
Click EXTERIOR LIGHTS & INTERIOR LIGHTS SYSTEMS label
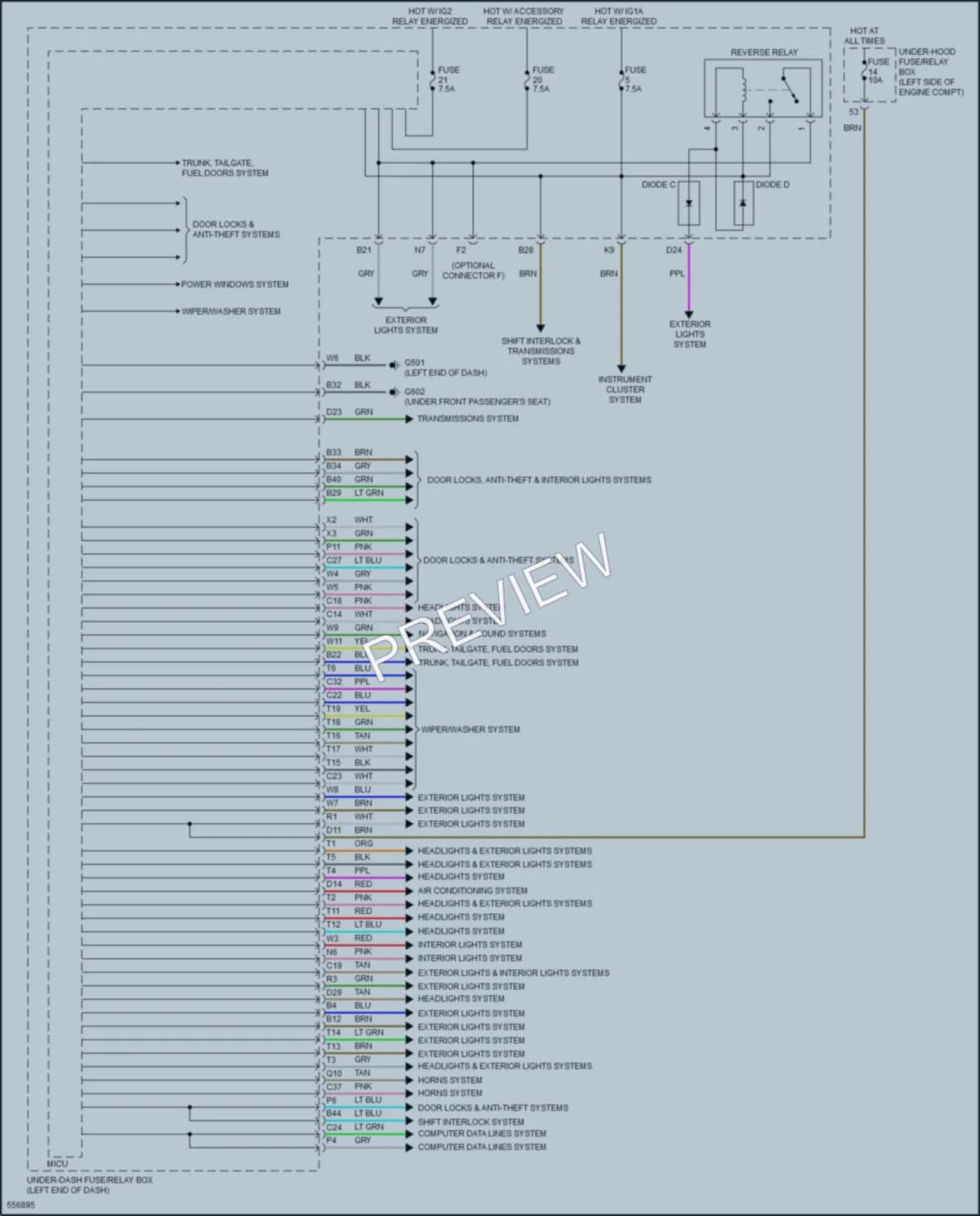pyautogui.click(x=514, y=973)
